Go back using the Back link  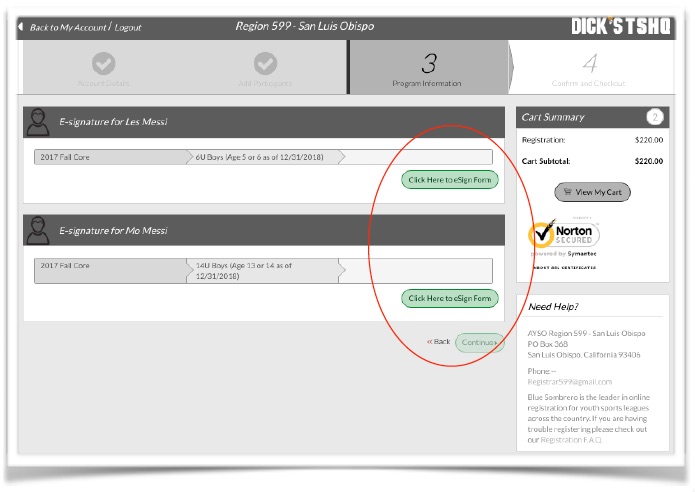pos(439,342)
